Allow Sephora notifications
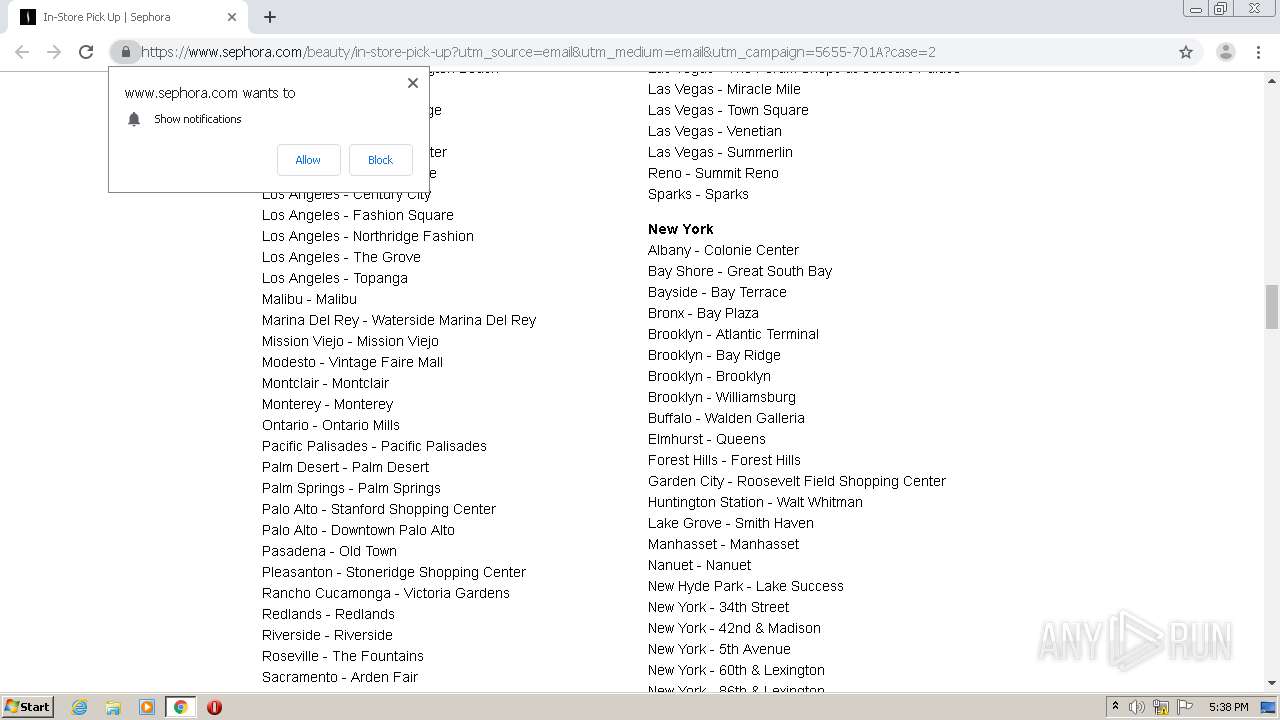Viewport: 1280px width, 720px height. tap(308, 160)
